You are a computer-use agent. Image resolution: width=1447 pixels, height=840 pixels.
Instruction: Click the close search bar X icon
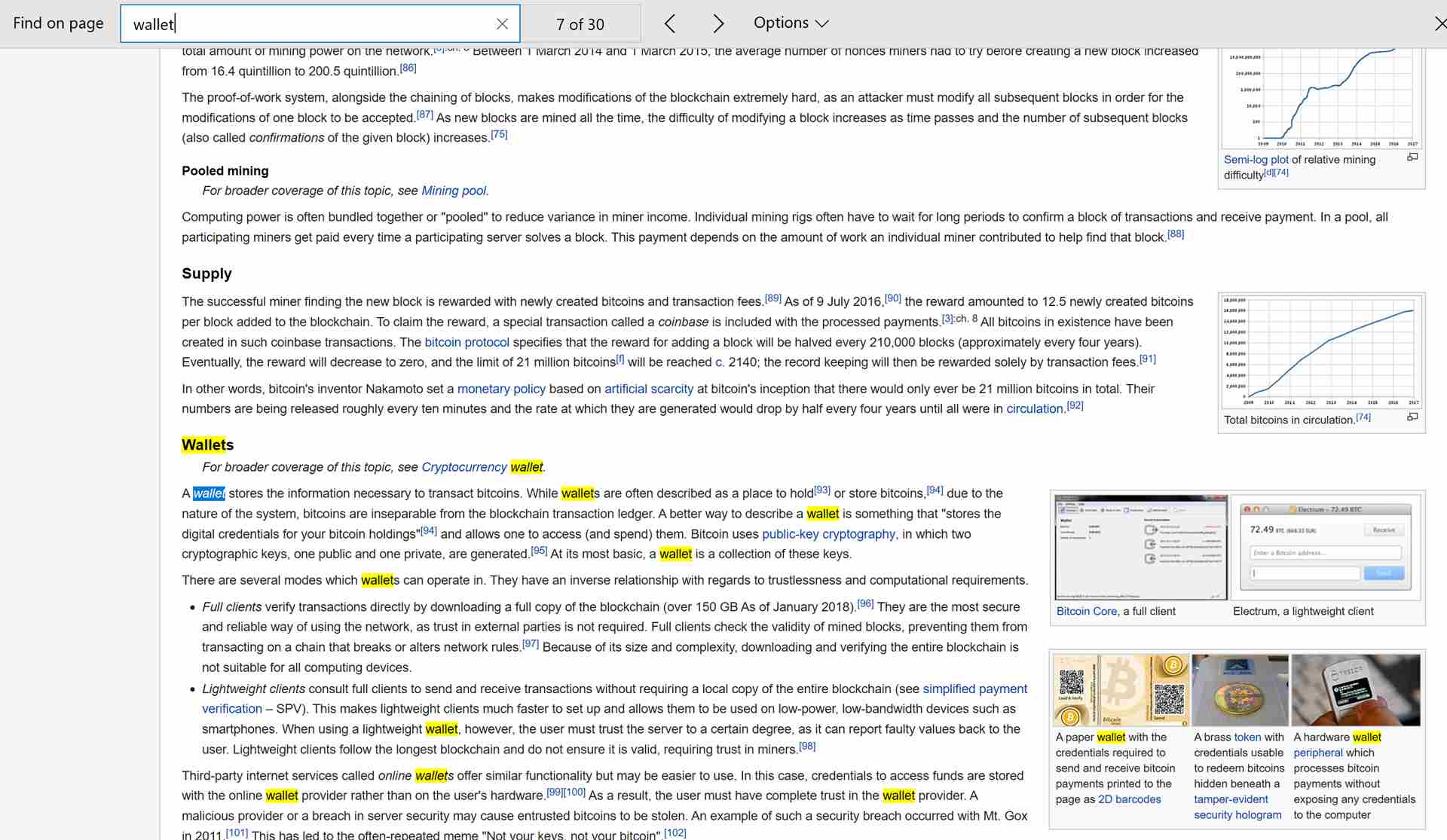coord(503,23)
